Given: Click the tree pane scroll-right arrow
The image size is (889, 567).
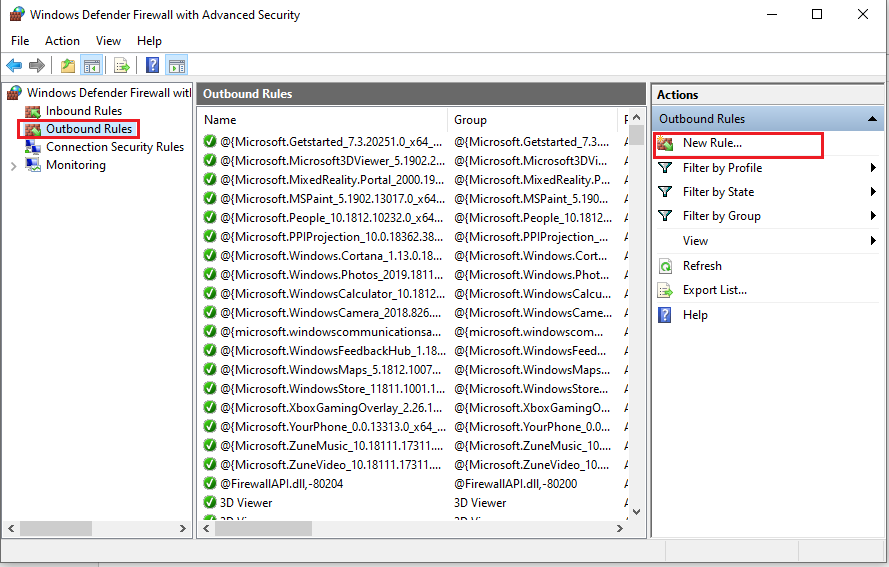Looking at the screenshot, I should 183,528.
